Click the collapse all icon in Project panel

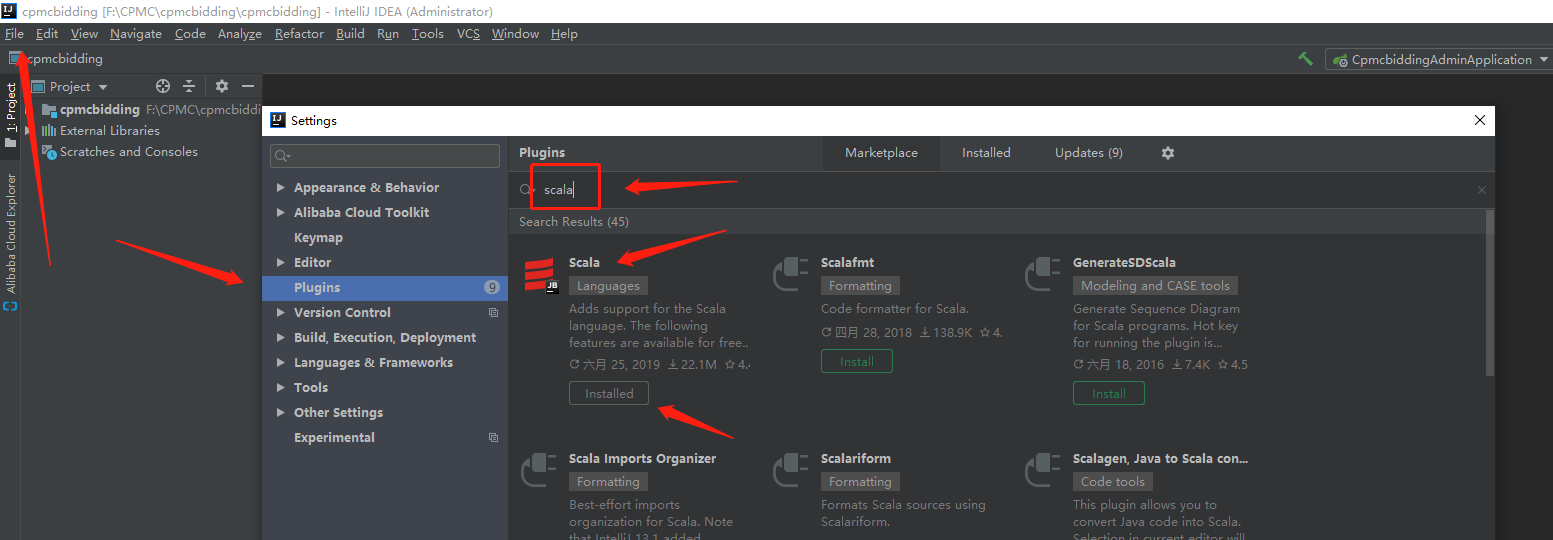(189, 87)
